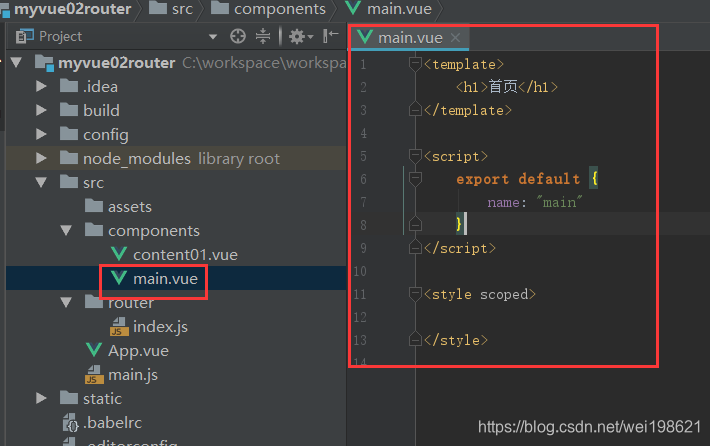Click the JS file icon of main.js
Image resolution: width=710 pixels, height=446 pixels.
pos(94,374)
